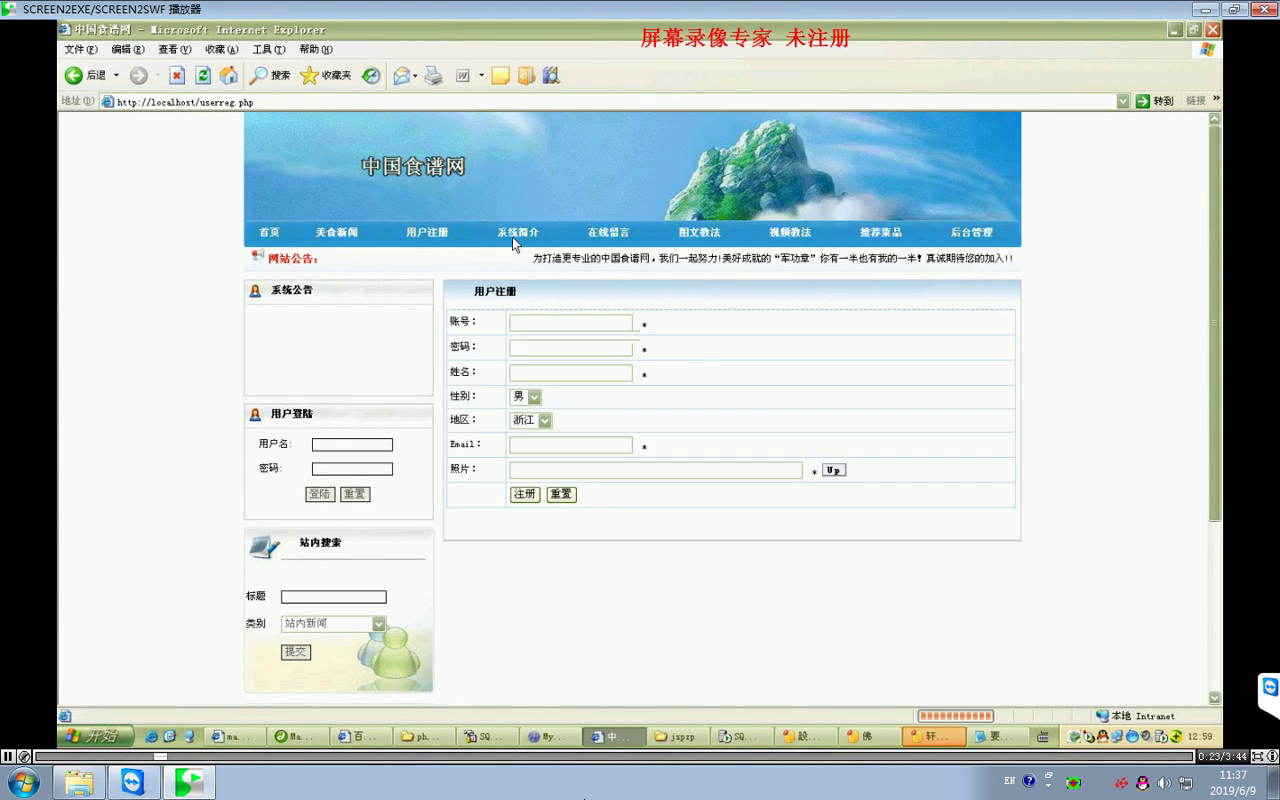Click the printer icon in toolbar
This screenshot has width=1280, height=800.
click(433, 76)
